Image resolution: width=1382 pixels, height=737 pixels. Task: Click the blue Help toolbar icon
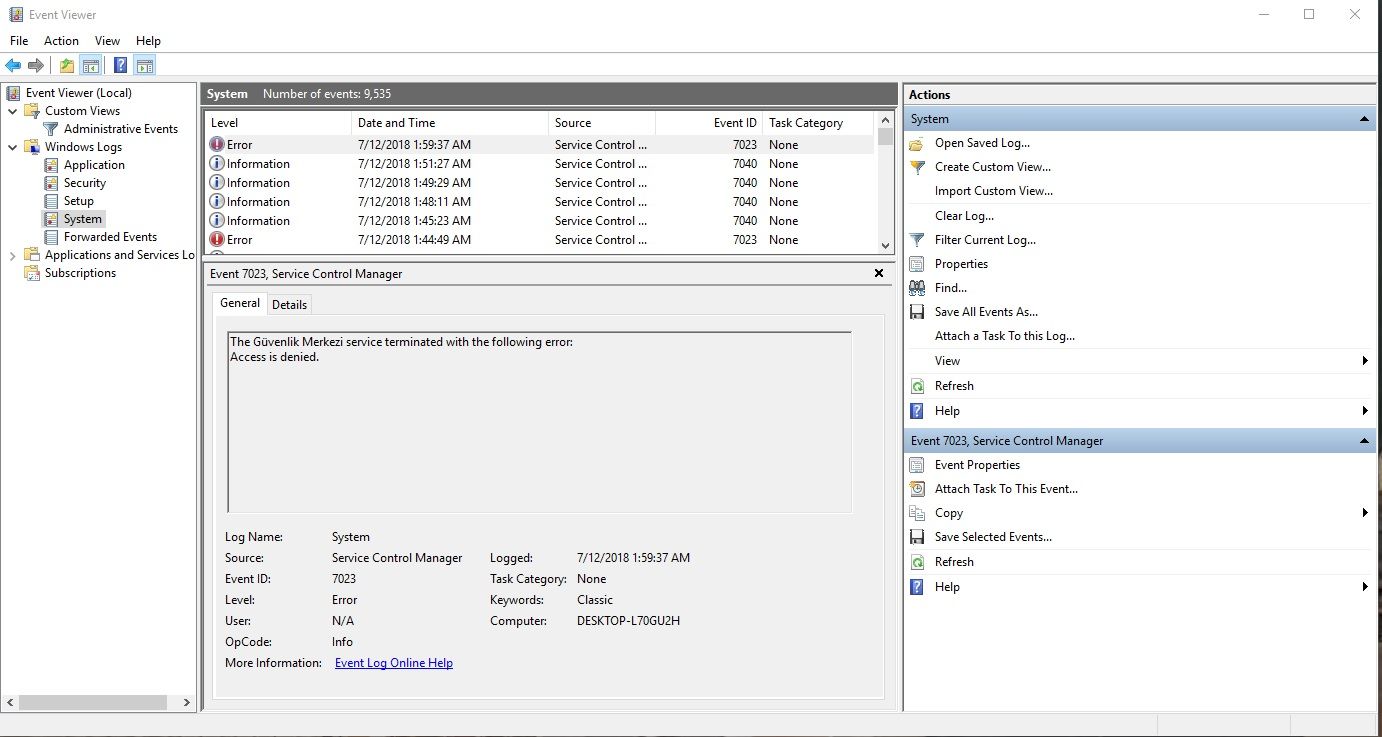point(120,66)
